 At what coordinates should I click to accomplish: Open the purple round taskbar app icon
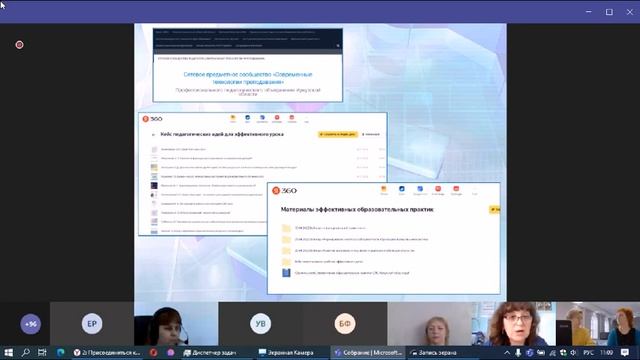pyautogui.click(x=171, y=352)
